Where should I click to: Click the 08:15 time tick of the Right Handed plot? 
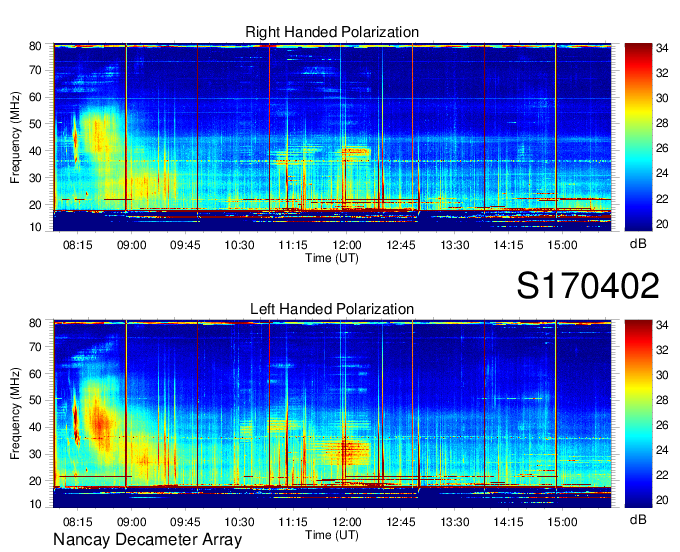[x=78, y=245]
